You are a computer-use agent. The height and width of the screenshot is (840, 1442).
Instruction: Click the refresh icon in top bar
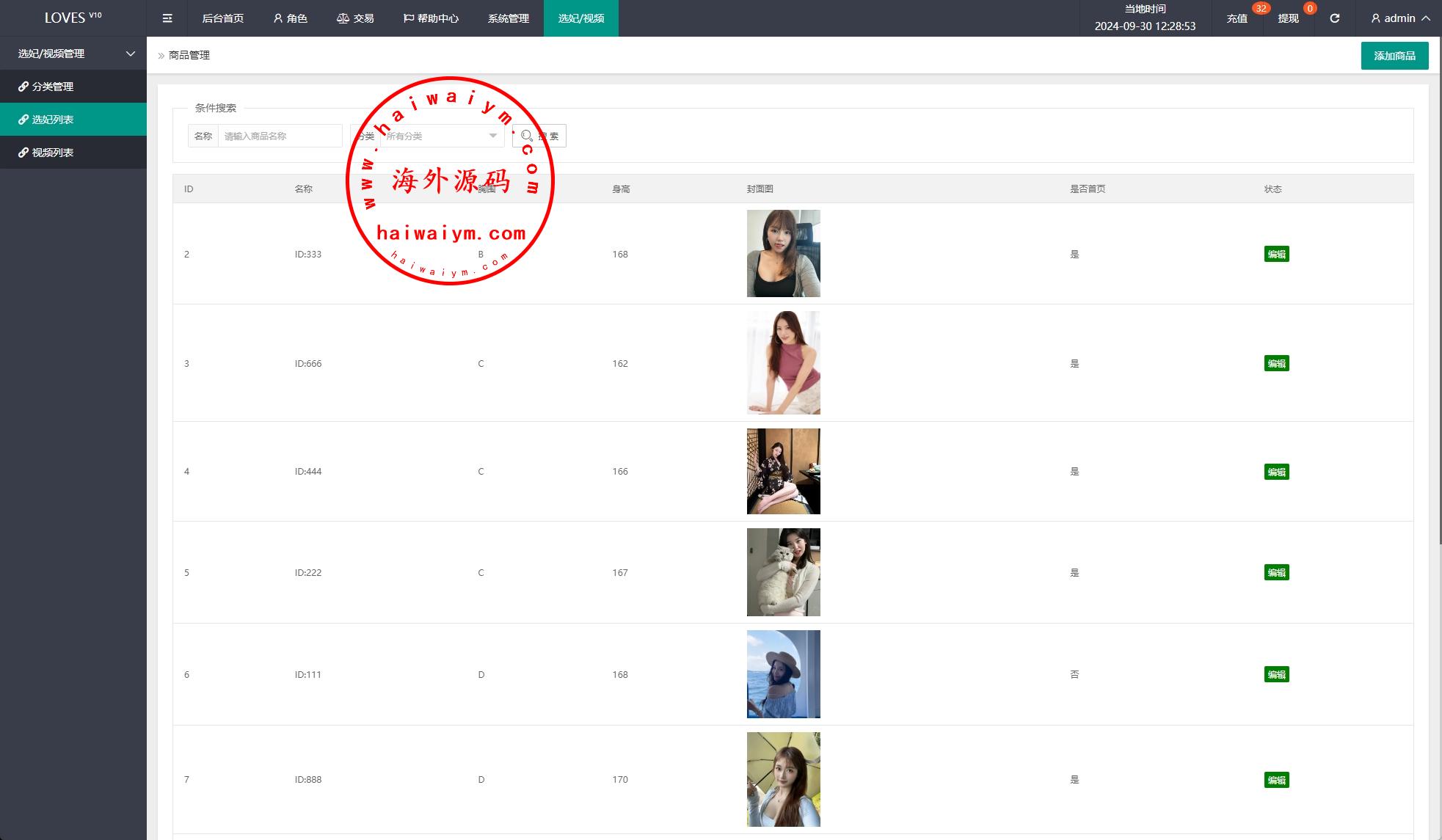point(1334,18)
